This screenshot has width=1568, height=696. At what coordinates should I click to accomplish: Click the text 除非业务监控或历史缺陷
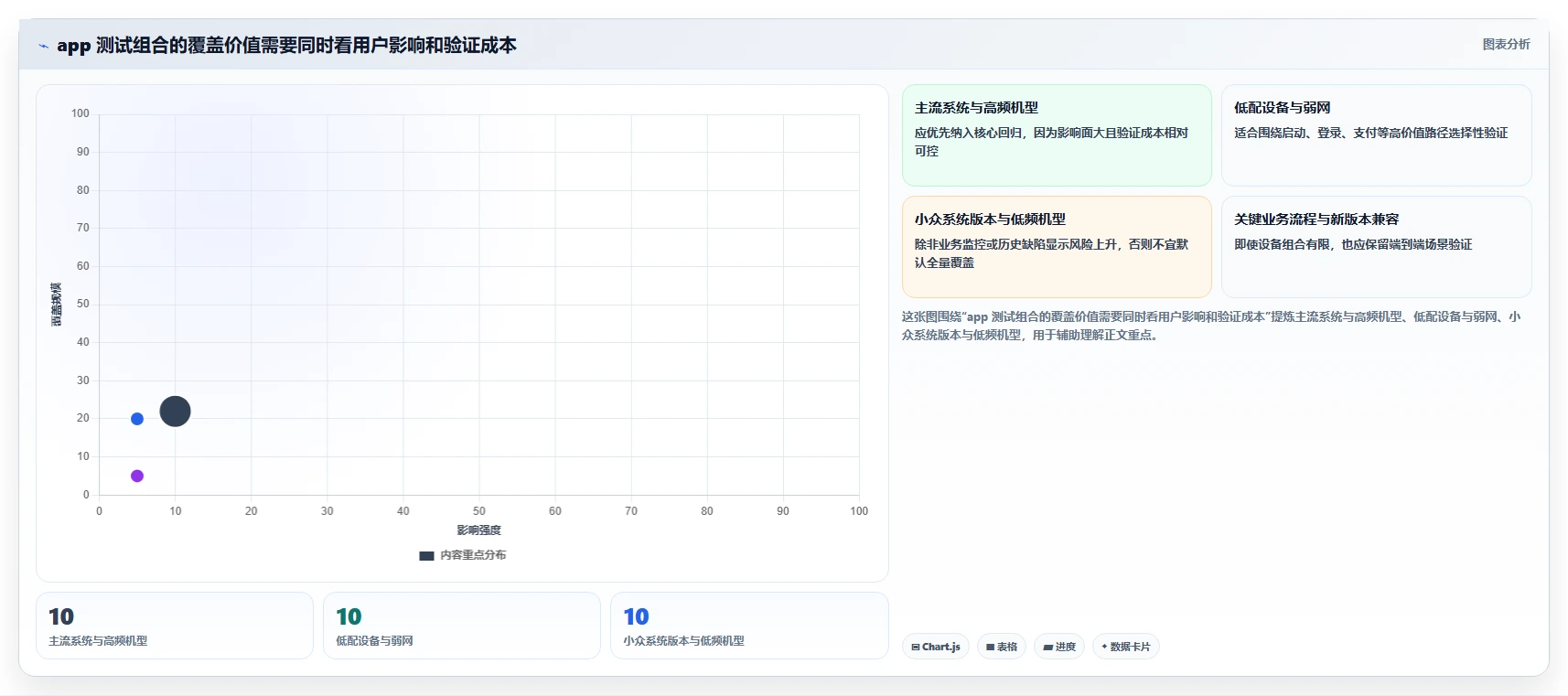[x=1052, y=253]
